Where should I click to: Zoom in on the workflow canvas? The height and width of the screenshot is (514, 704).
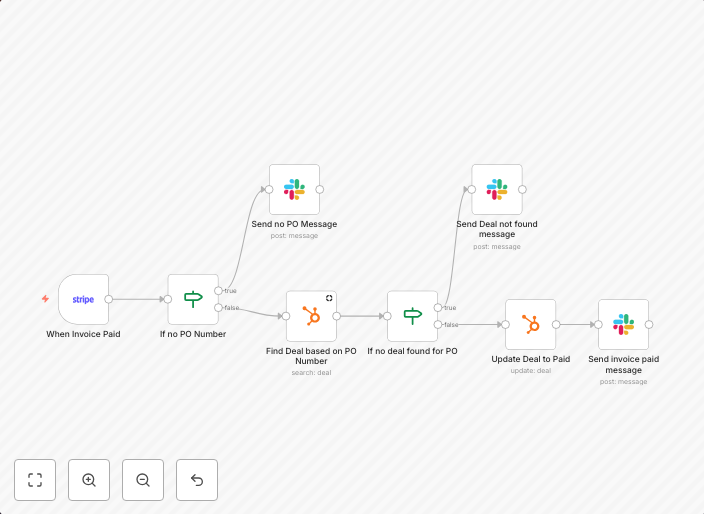coord(89,480)
